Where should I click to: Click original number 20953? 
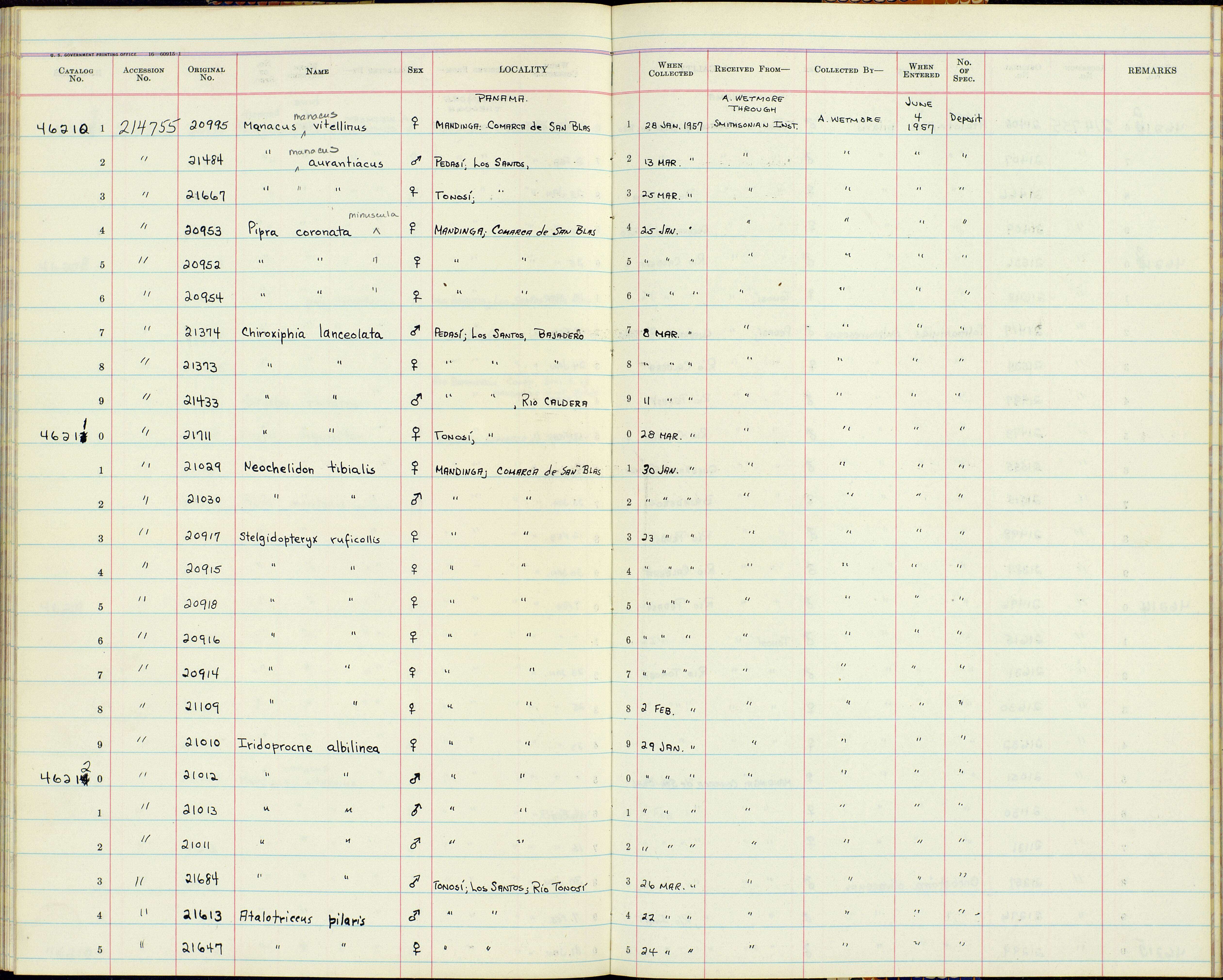[203, 231]
